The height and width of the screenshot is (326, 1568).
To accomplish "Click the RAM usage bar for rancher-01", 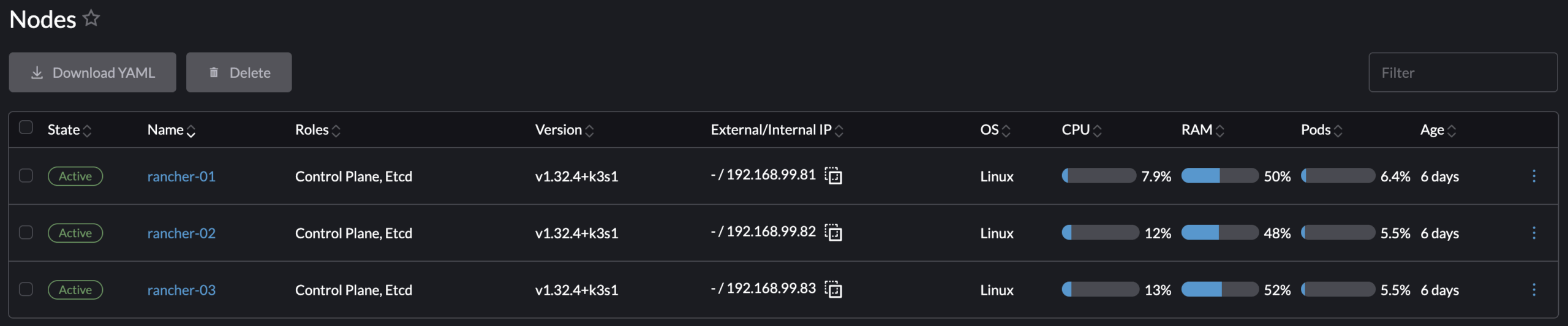I will click(1219, 176).
